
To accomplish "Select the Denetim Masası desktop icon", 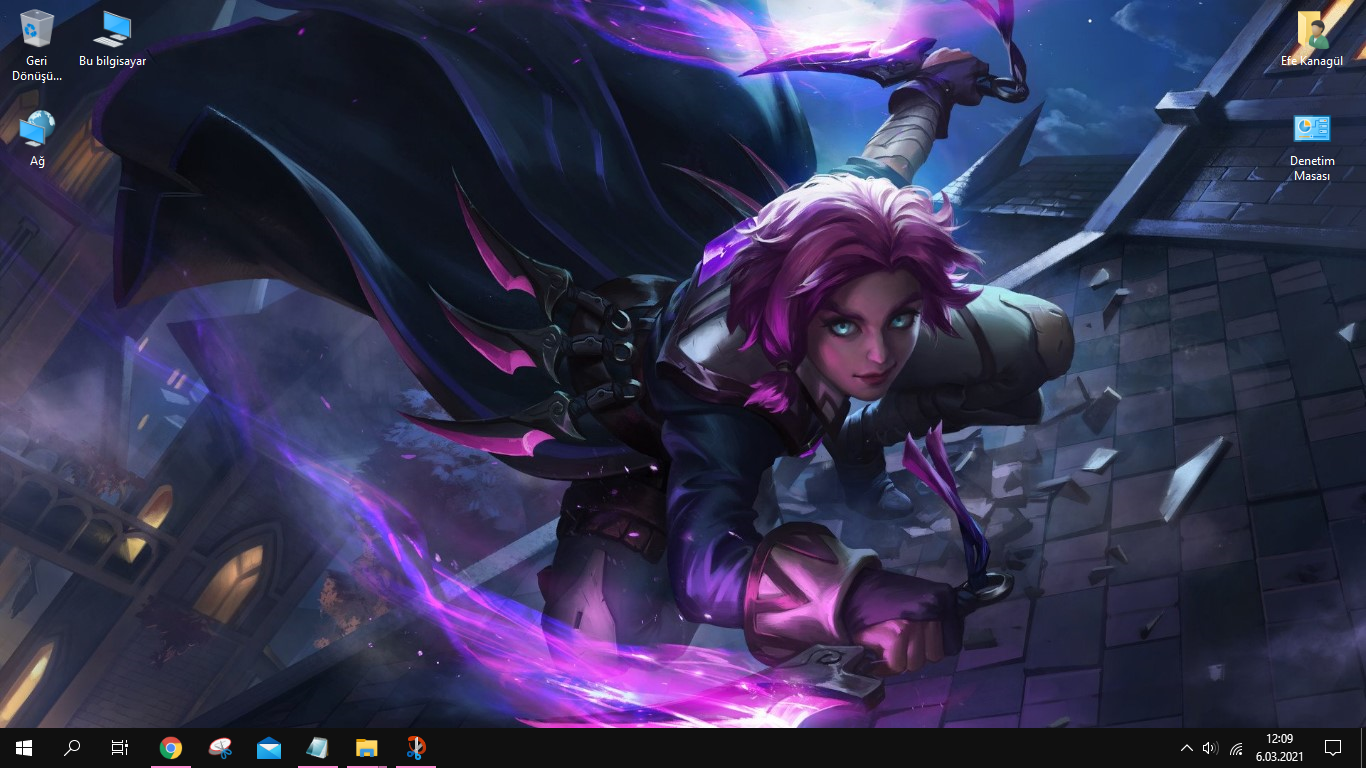I will point(1312,147).
